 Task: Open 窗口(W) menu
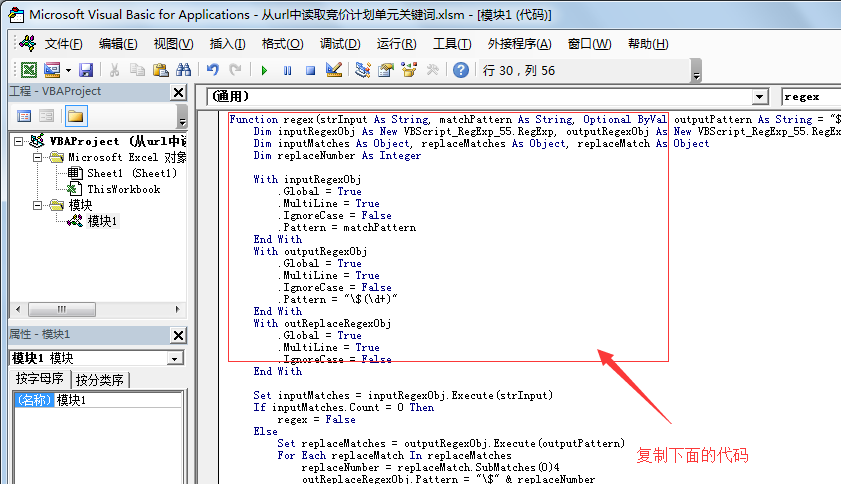[589, 44]
